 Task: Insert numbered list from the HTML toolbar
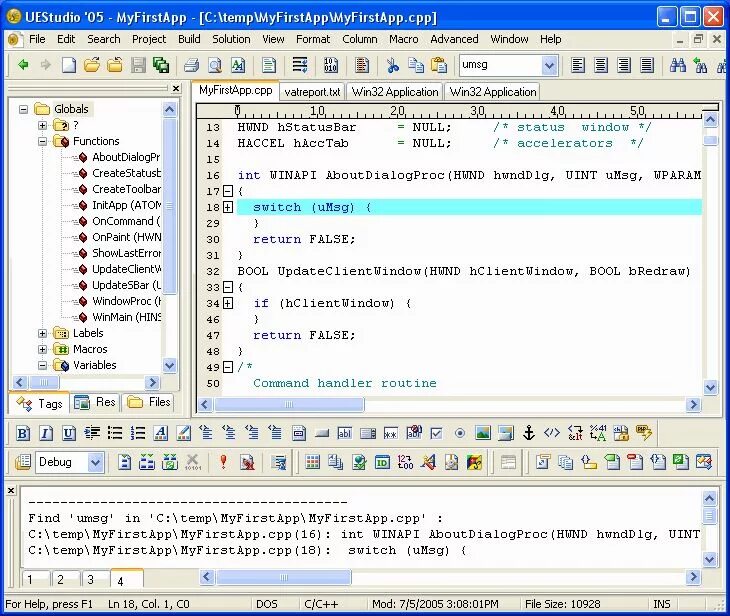pos(138,433)
